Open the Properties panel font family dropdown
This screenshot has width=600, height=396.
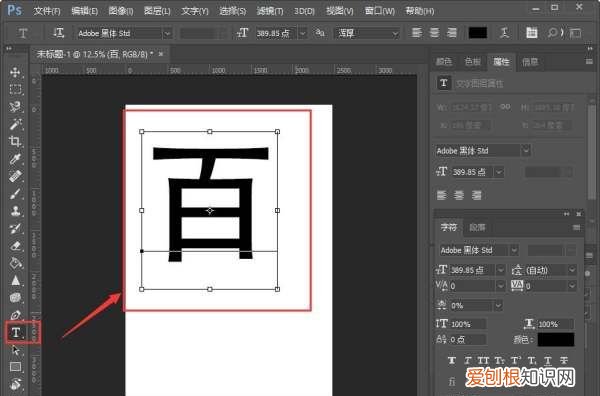pyautogui.click(x=526, y=150)
